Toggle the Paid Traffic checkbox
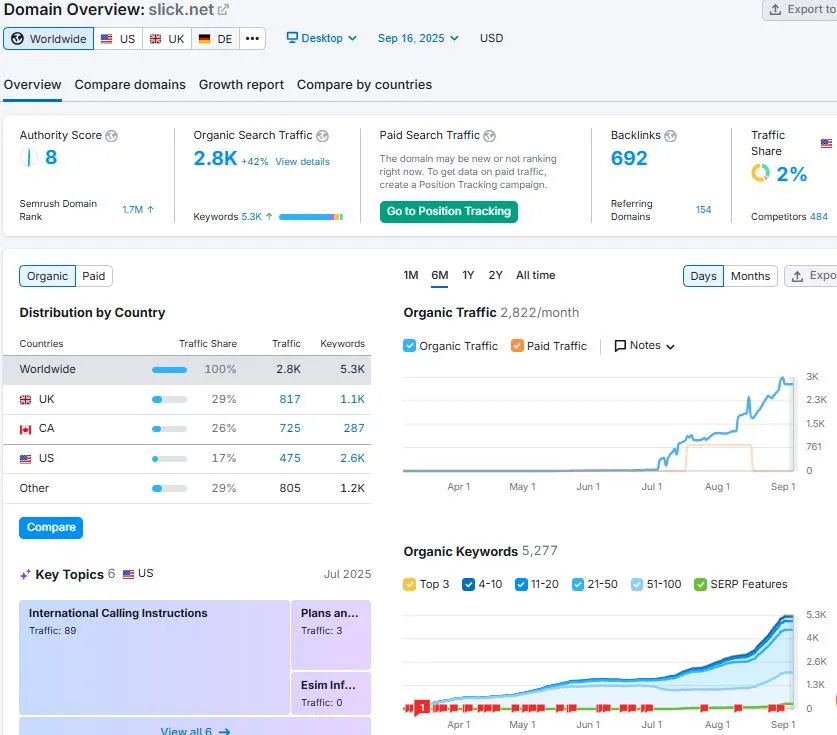Viewport: 837px width, 735px height. (x=517, y=346)
